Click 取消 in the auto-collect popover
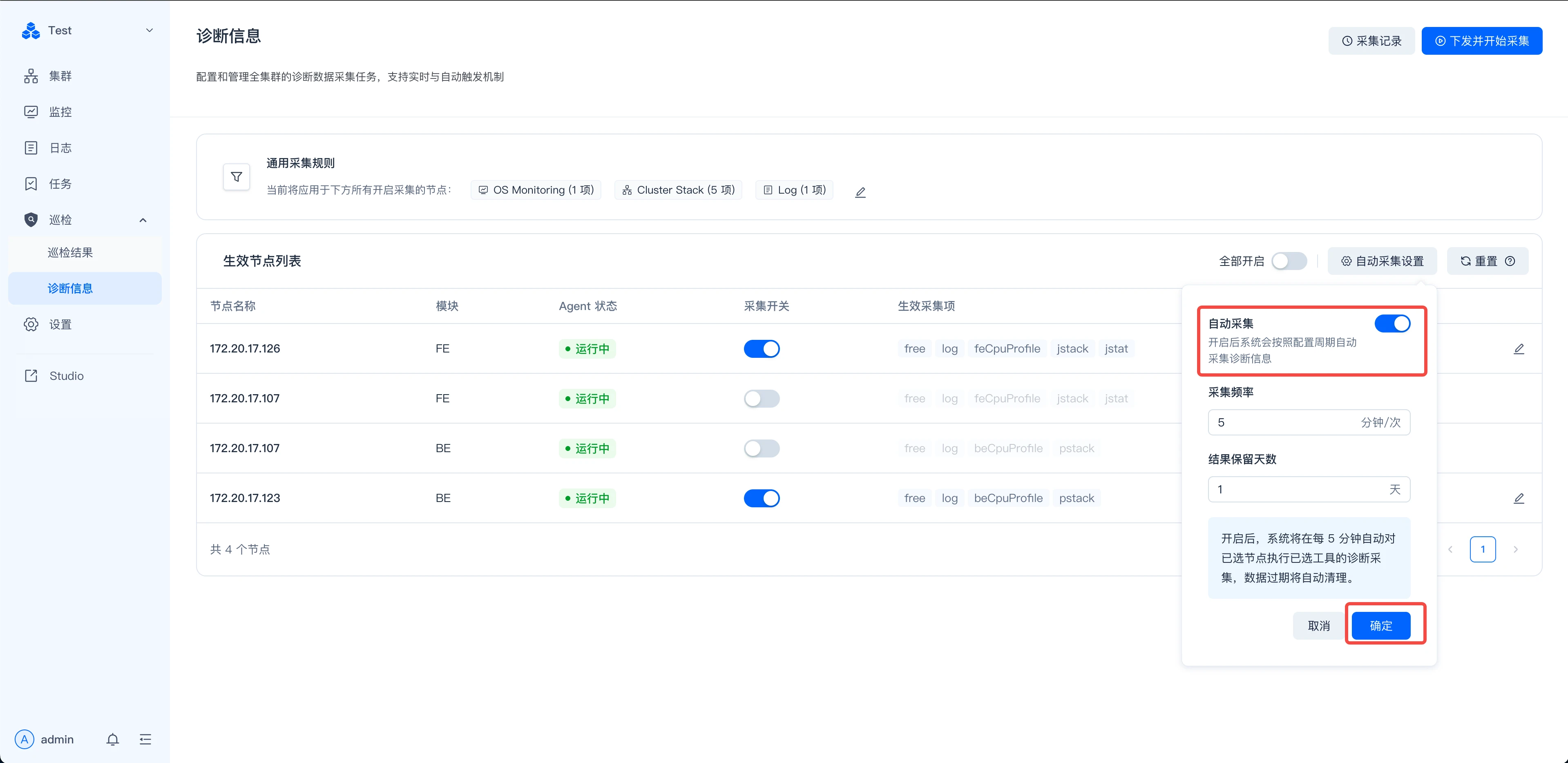 (x=1319, y=625)
